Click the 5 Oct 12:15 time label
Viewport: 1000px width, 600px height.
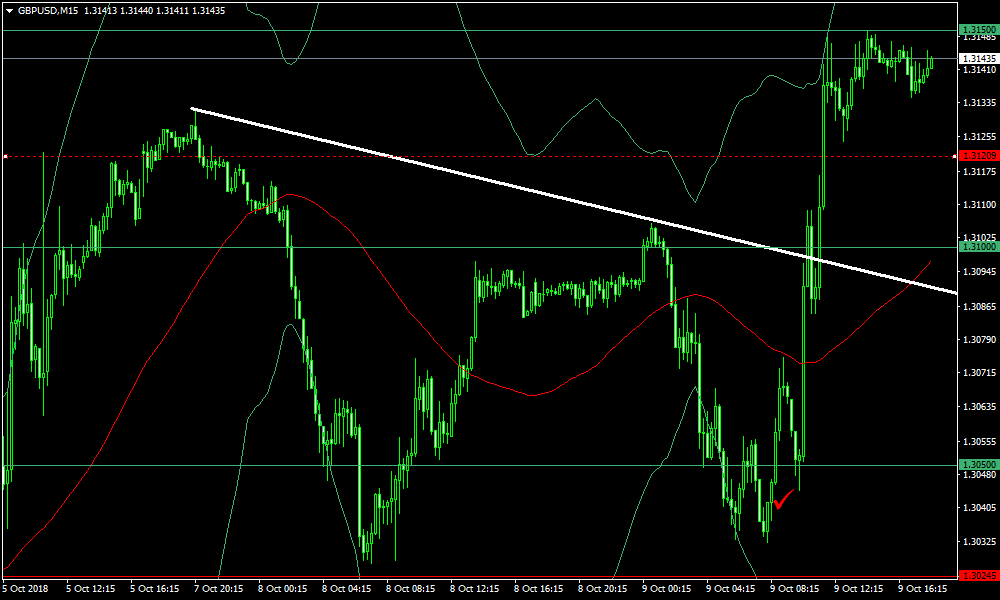(x=91, y=589)
